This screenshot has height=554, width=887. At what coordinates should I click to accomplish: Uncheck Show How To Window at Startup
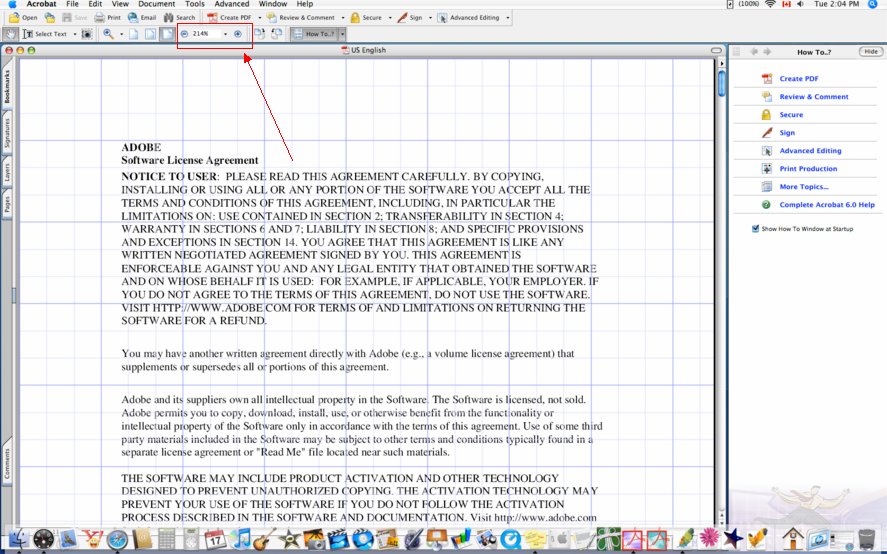point(755,229)
